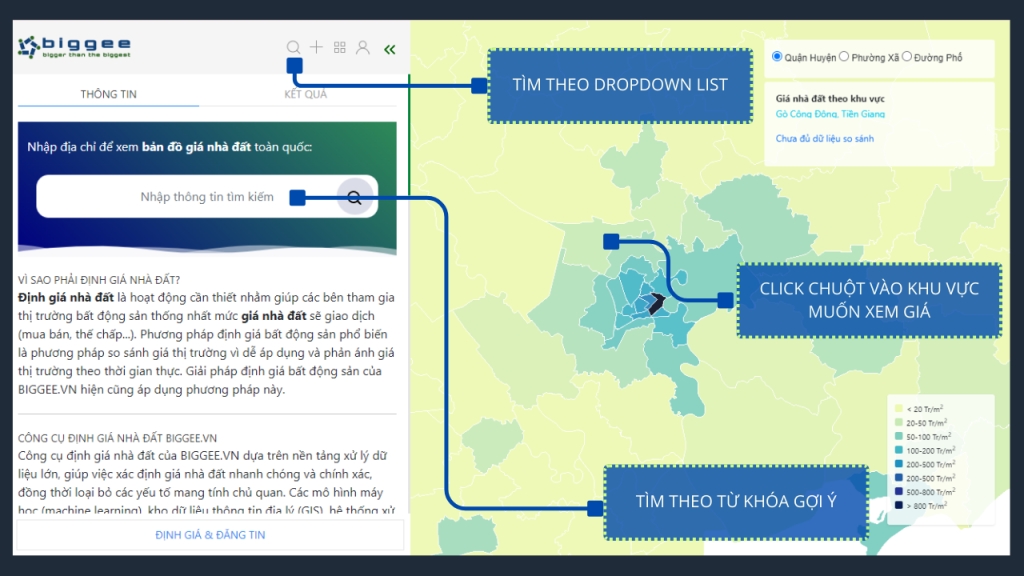Click 'Chưa đủ dữ liệu so sánh' link
The image size is (1024, 576).
coord(824,138)
